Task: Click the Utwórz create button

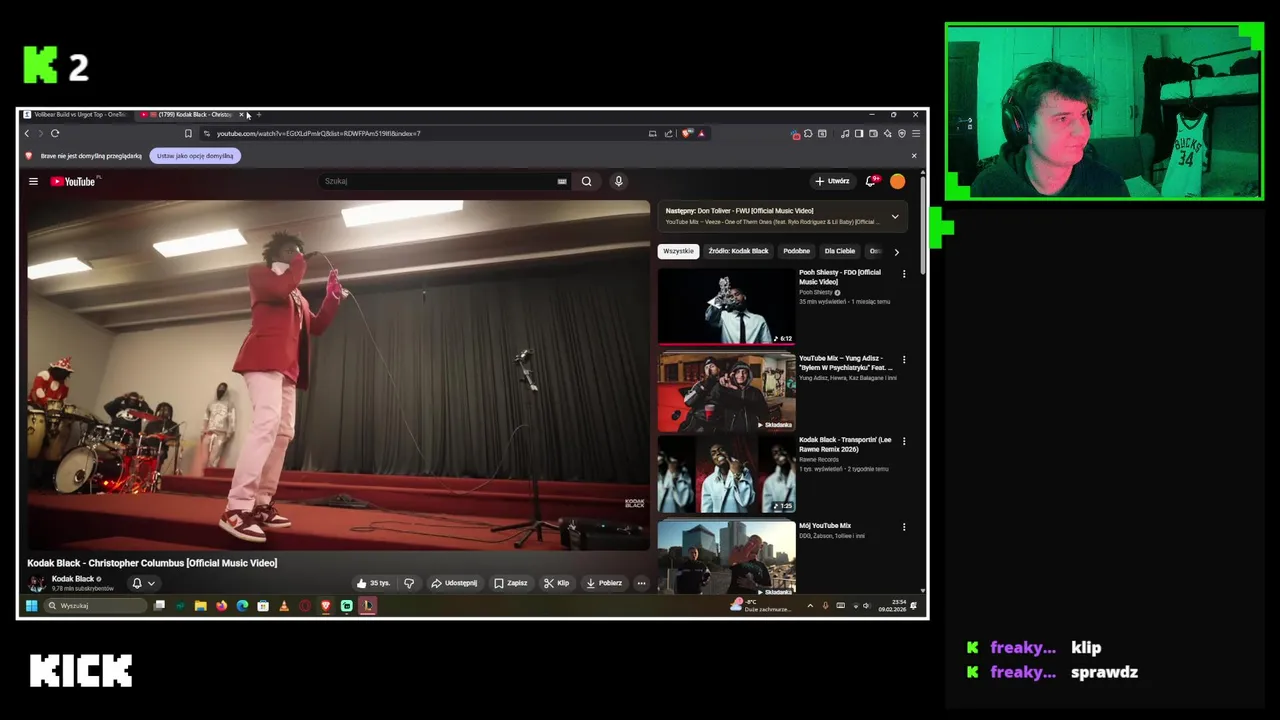Action: coord(832,181)
